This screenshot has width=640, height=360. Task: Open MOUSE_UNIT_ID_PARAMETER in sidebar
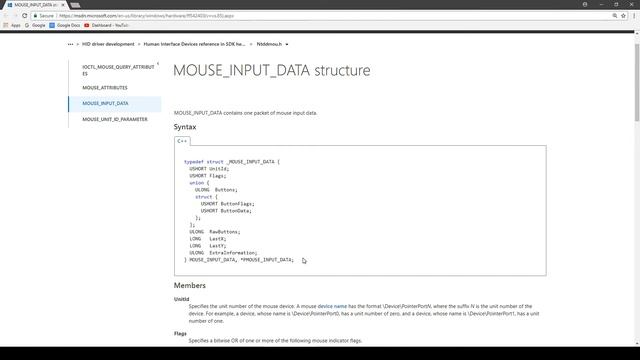(x=115, y=119)
